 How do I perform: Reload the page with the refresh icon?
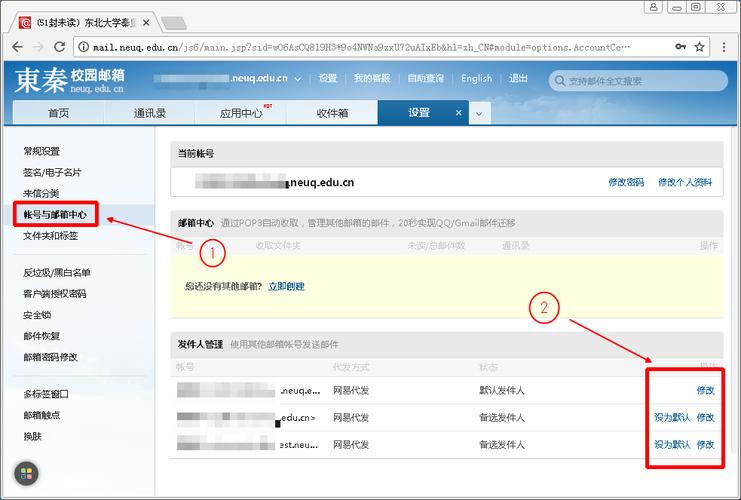click(59, 47)
